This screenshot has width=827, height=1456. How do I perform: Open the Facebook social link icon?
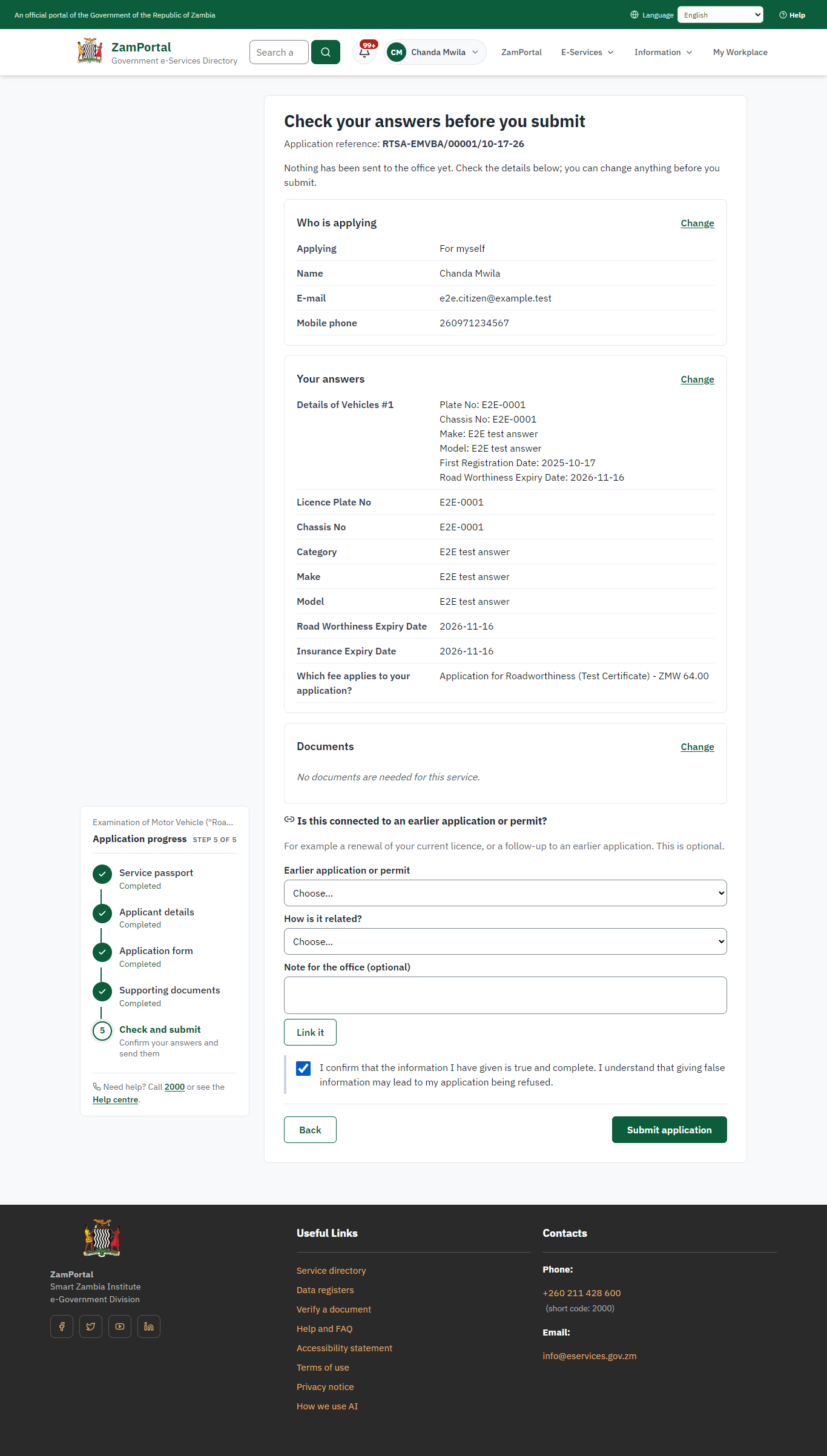[x=62, y=1326]
